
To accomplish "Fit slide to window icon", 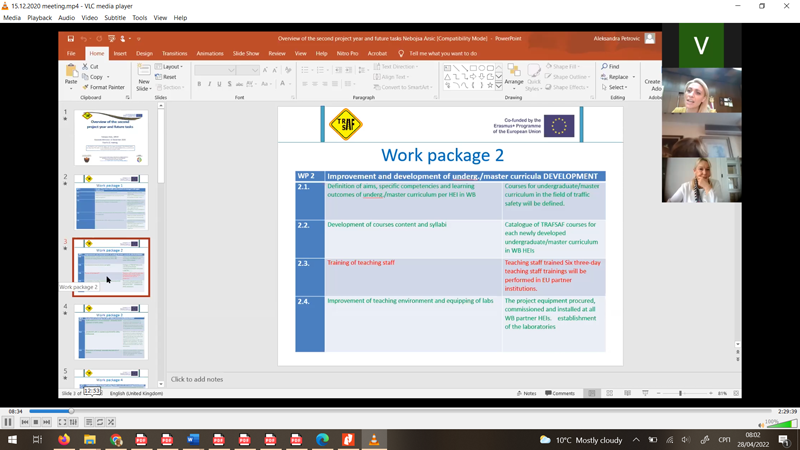I will pos(736,393).
